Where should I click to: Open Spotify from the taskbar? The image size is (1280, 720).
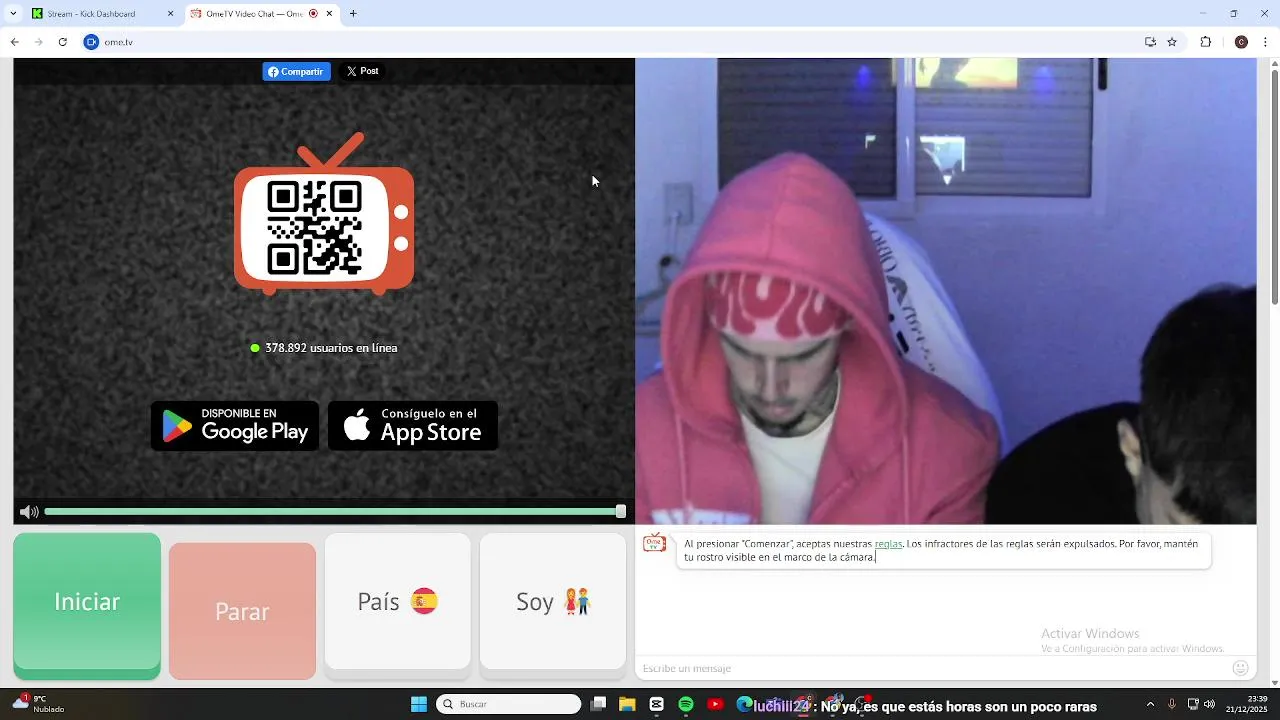point(686,704)
